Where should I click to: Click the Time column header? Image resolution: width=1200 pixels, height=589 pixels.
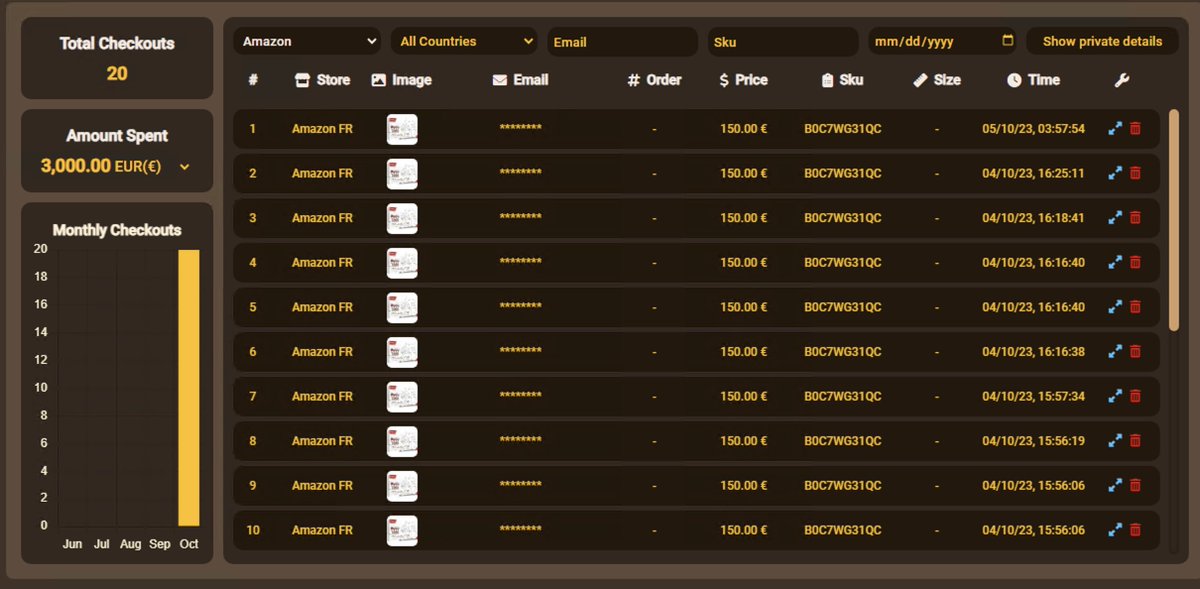point(1033,80)
